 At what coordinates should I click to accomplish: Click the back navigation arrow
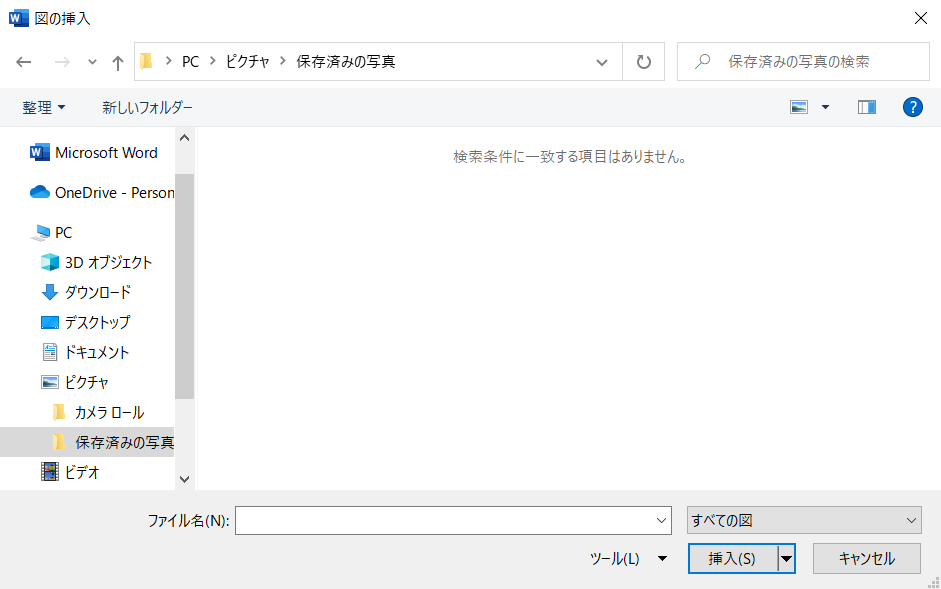[x=24, y=61]
